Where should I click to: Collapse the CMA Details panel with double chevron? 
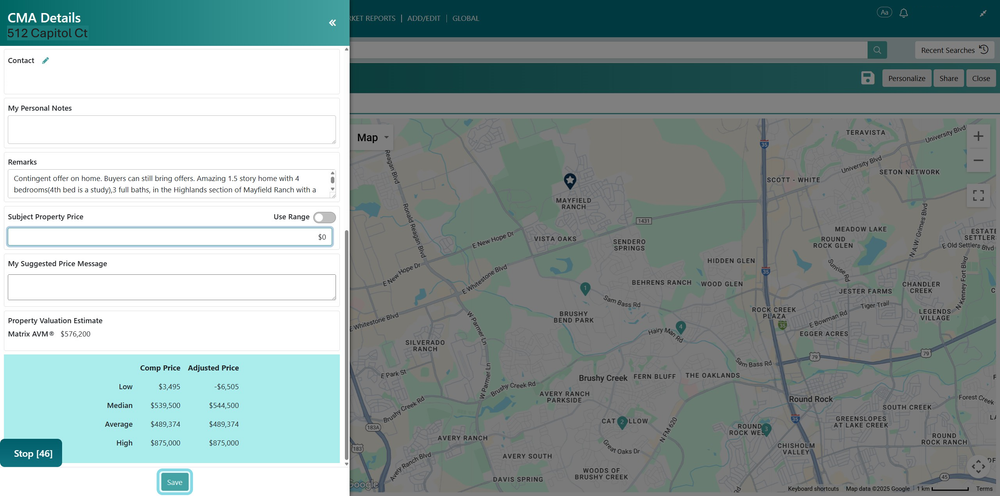click(x=332, y=23)
